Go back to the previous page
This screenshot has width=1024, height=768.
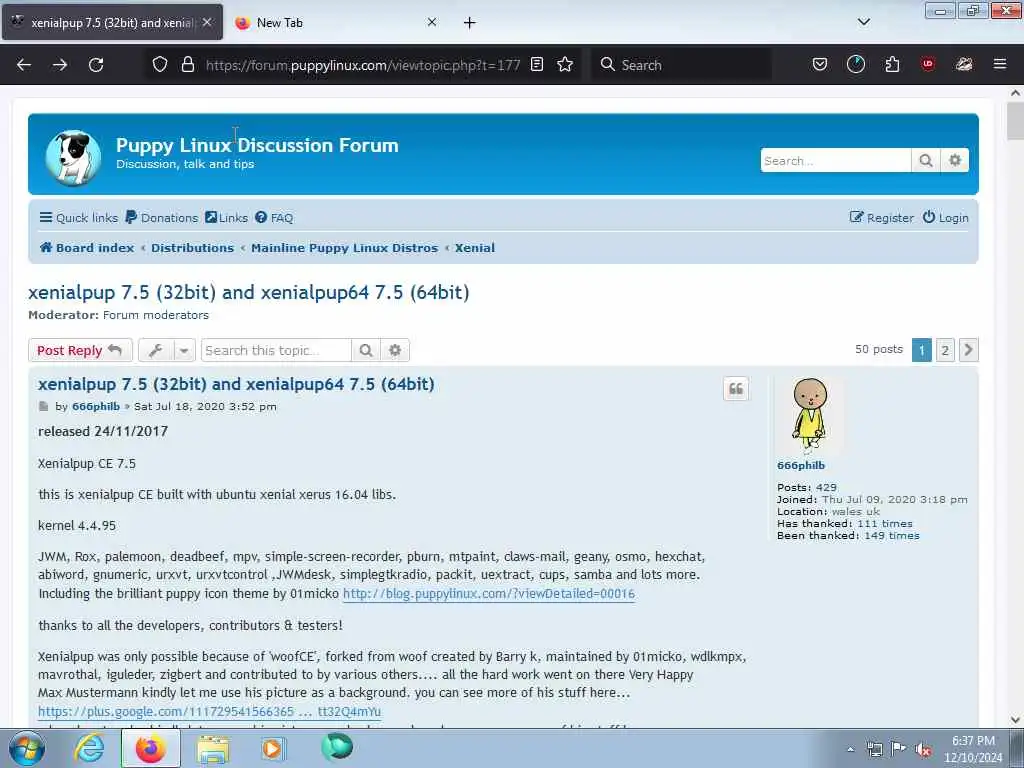point(24,65)
